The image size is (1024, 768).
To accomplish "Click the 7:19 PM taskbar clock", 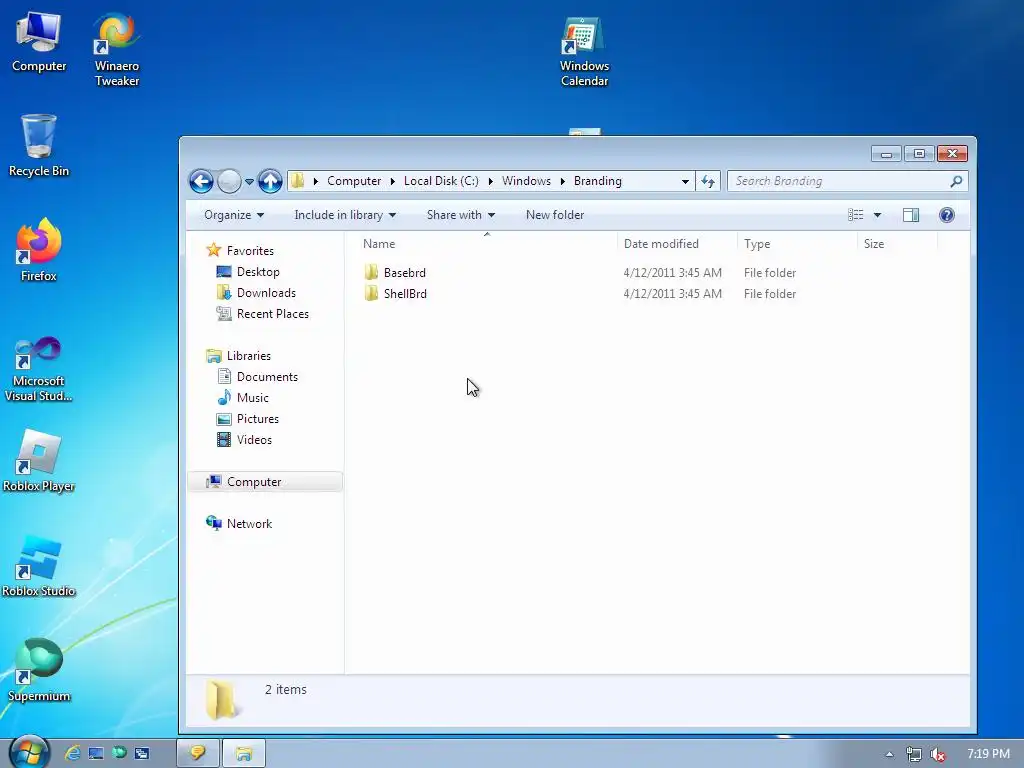I will click(x=988, y=754).
